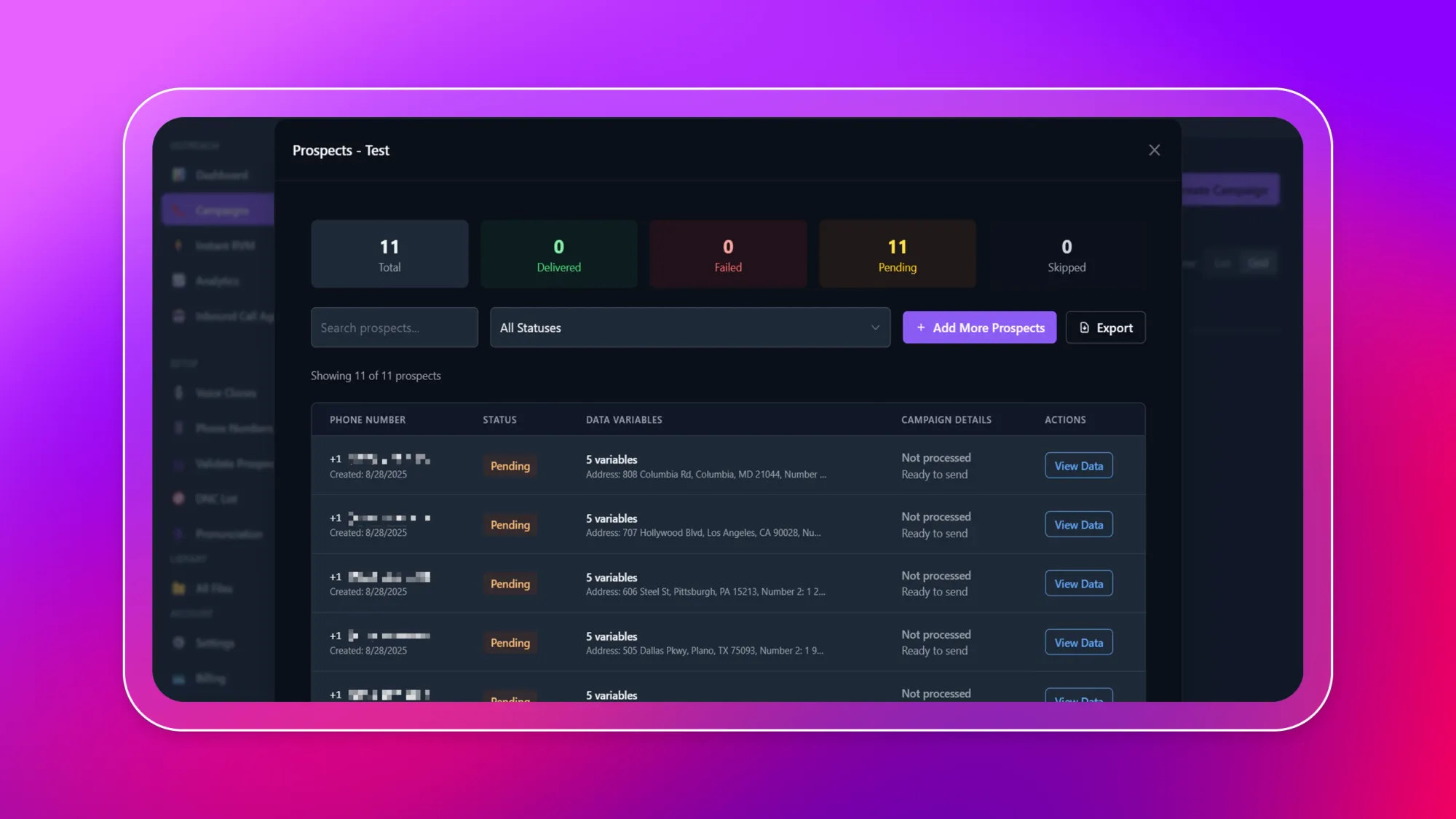Select the Skipped stat card
Image resolution: width=1456 pixels, height=819 pixels.
[x=1067, y=254]
